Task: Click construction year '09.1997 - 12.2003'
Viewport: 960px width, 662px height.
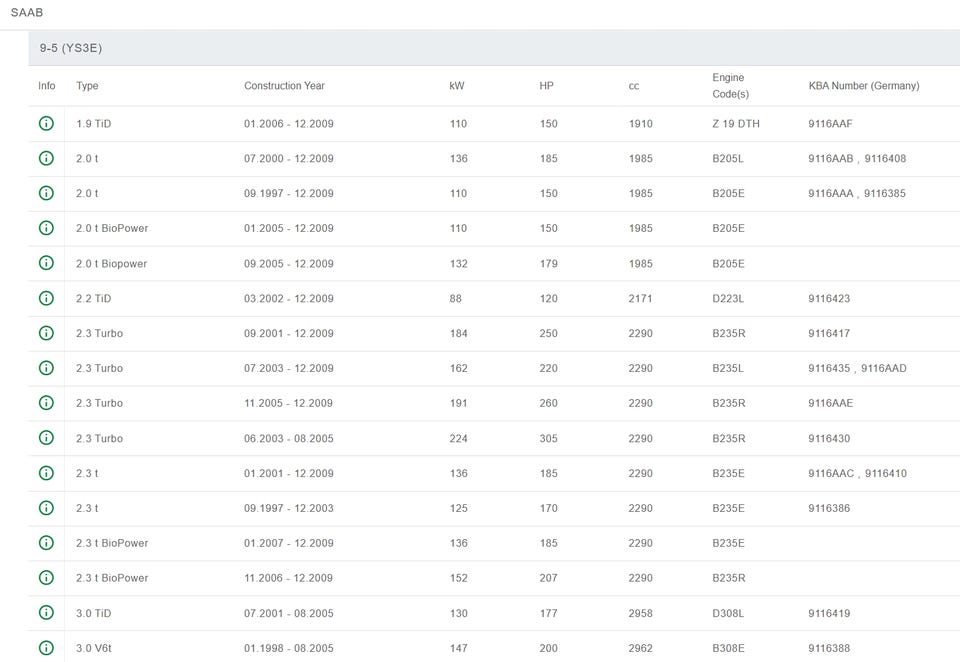Action: [x=288, y=508]
